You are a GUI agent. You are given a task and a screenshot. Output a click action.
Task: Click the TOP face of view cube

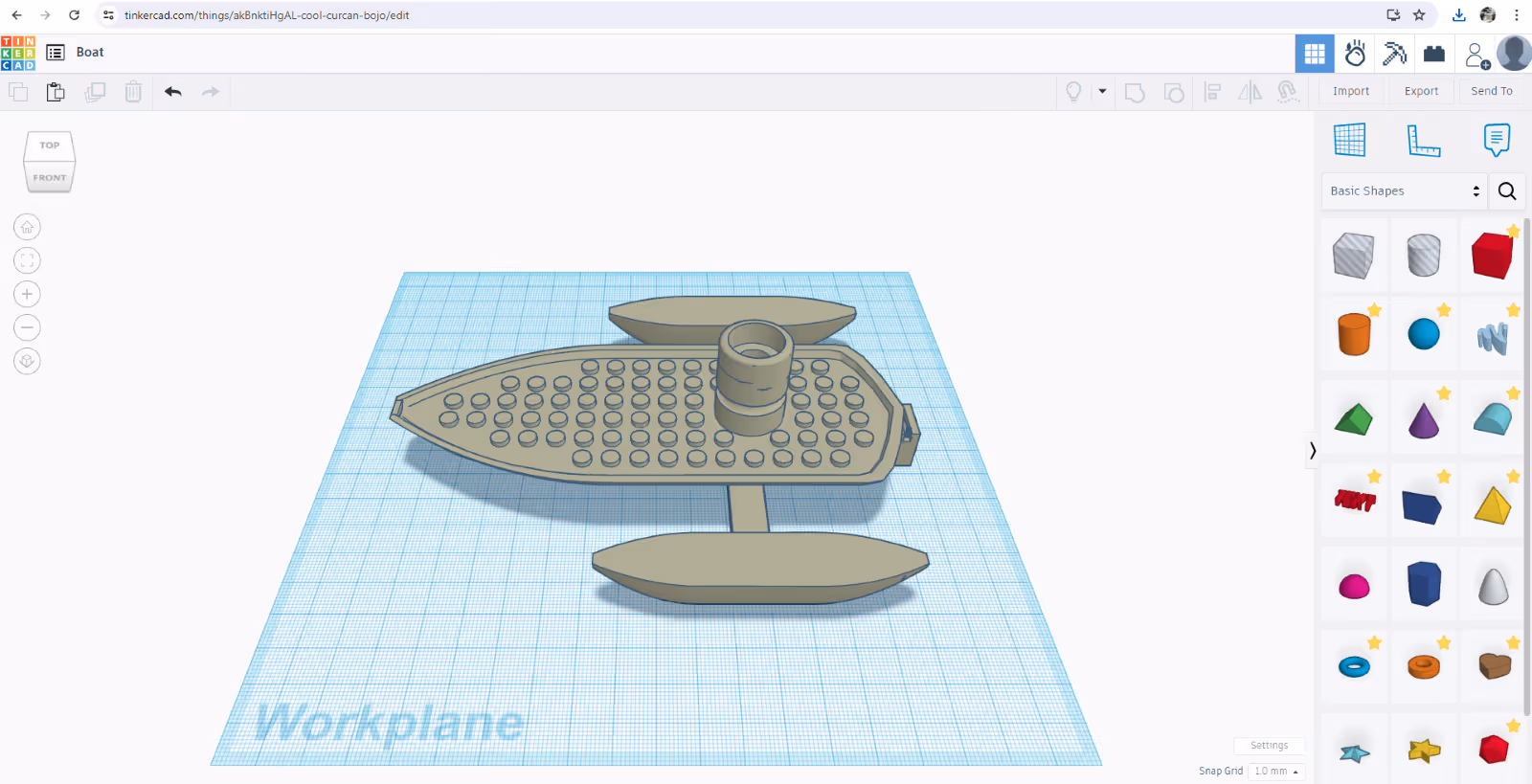pos(50,146)
